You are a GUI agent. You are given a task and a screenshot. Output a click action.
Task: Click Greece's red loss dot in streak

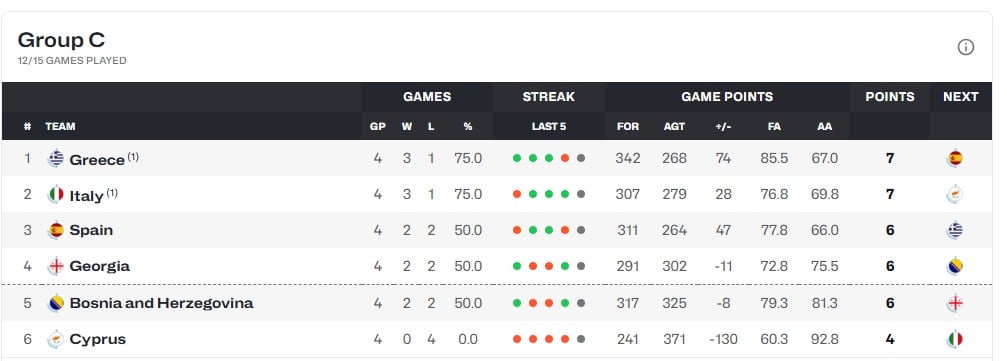pos(565,158)
